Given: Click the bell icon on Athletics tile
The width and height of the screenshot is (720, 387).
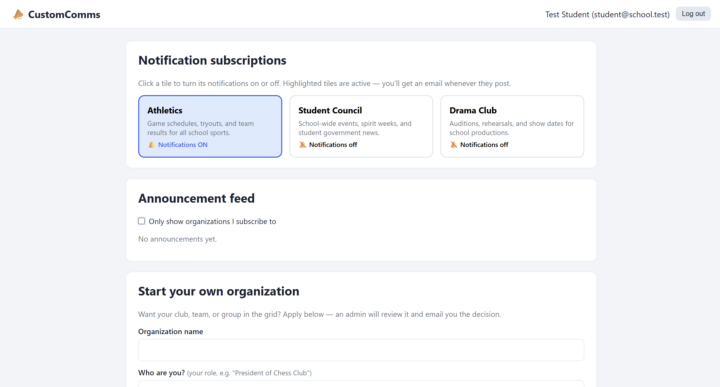Looking at the screenshot, I should coord(152,145).
